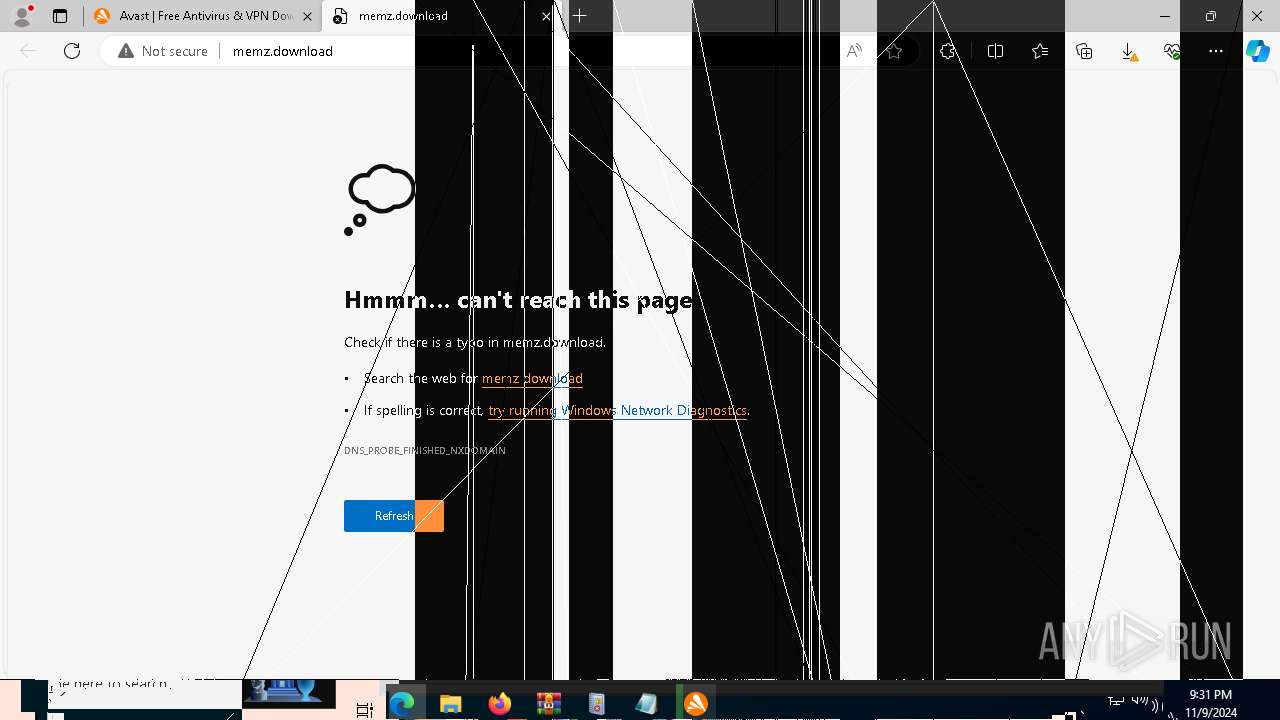Open Settings and more ellipsis menu
The height and width of the screenshot is (720, 1280).
pyautogui.click(x=1216, y=51)
